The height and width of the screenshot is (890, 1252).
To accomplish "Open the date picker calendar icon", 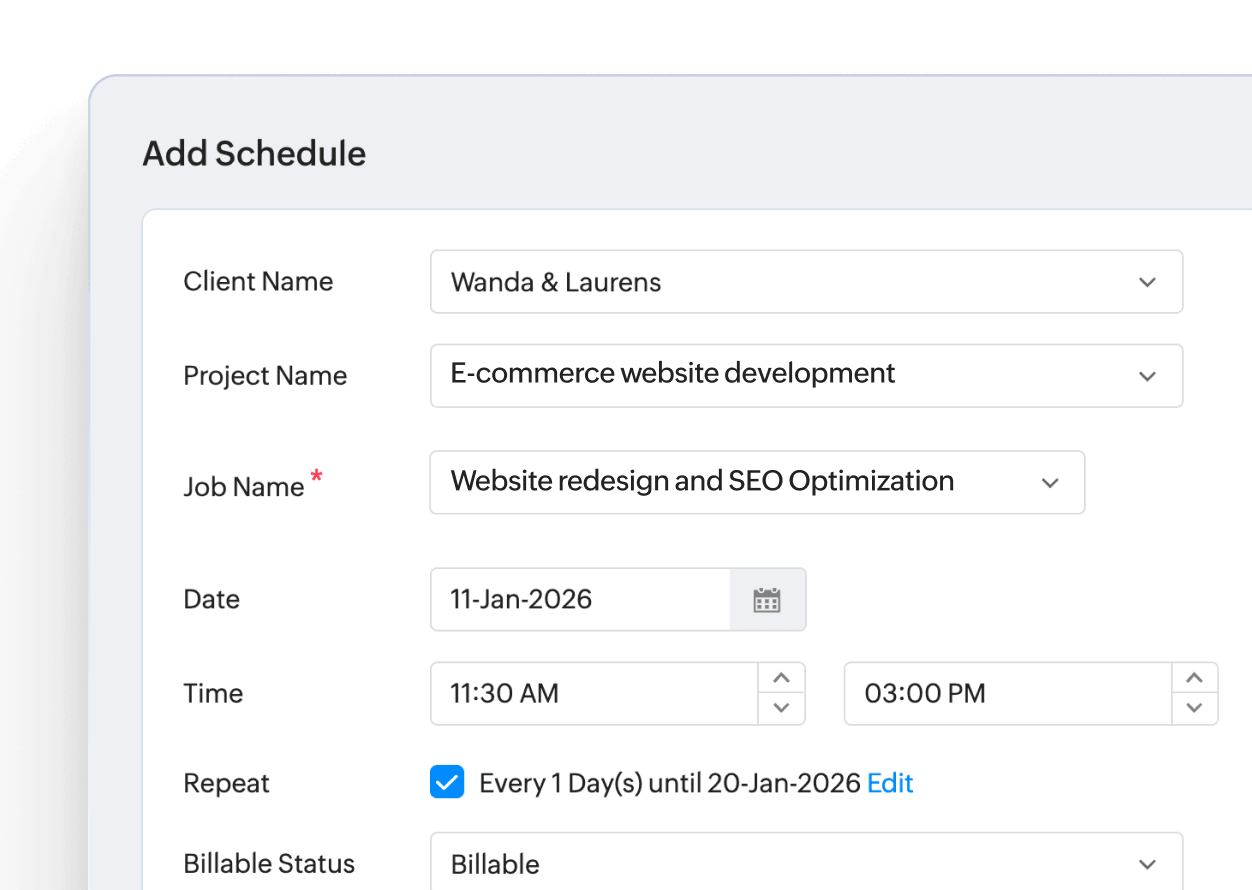I will 766,599.
